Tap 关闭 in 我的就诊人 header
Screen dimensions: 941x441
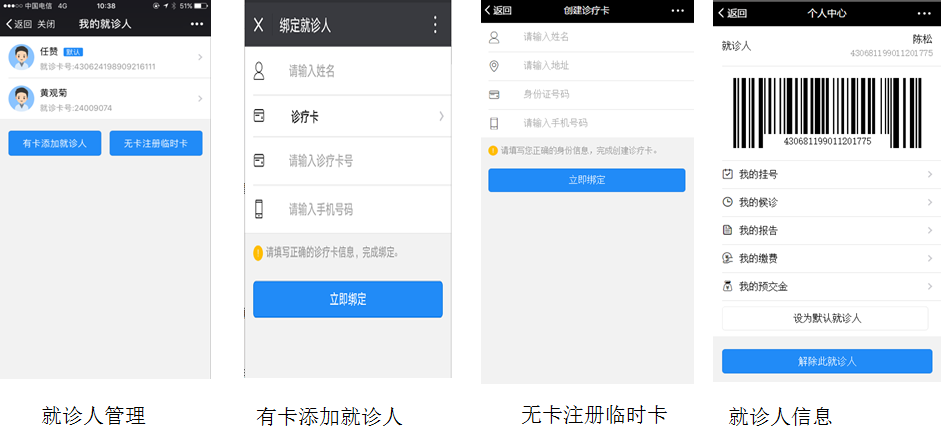(x=46, y=24)
